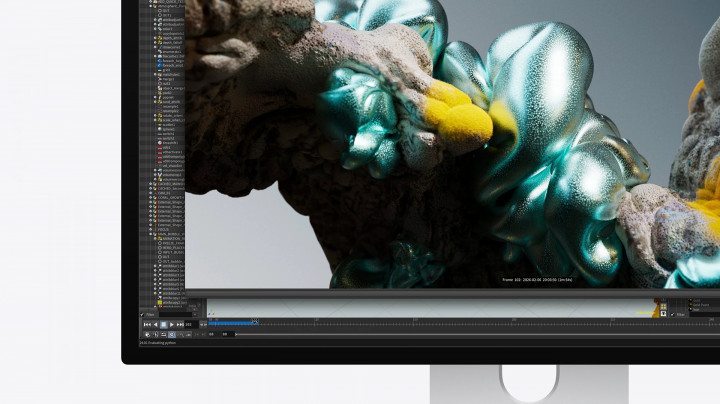Expand the sand_attrib tree node

click(x=155, y=101)
